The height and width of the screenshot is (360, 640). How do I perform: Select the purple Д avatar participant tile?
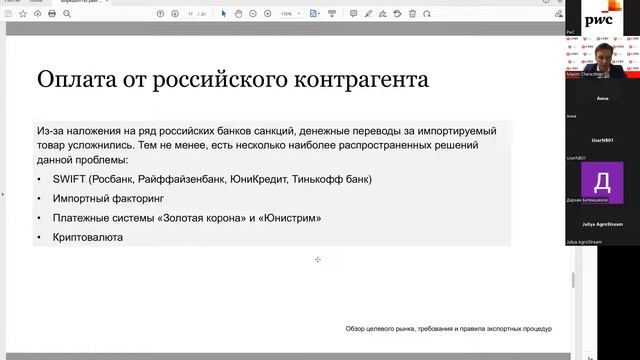click(x=602, y=182)
